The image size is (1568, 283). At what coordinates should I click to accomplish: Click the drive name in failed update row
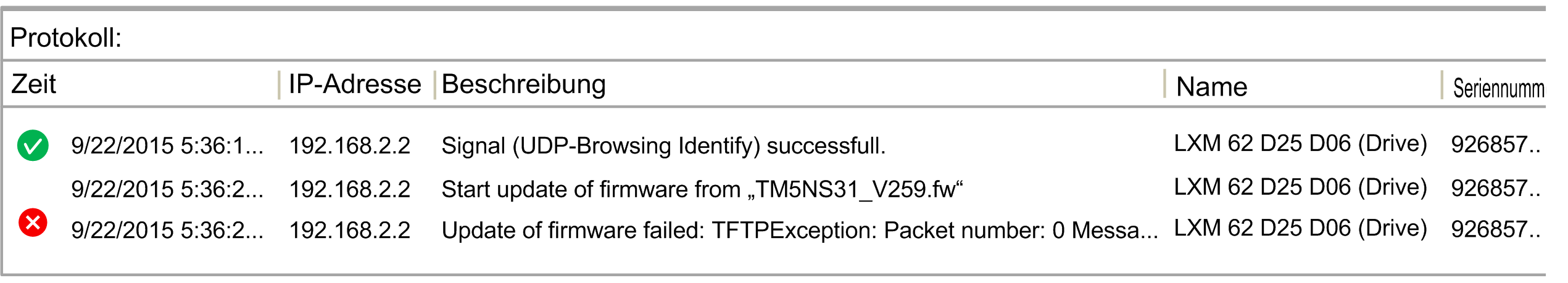1300,228
